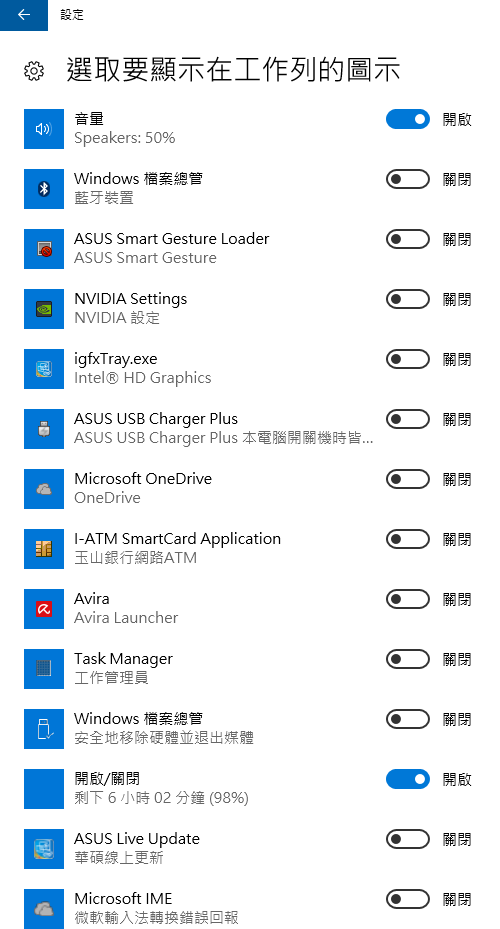
Task: Enable the igfxTray.exe toggle
Action: [408, 359]
